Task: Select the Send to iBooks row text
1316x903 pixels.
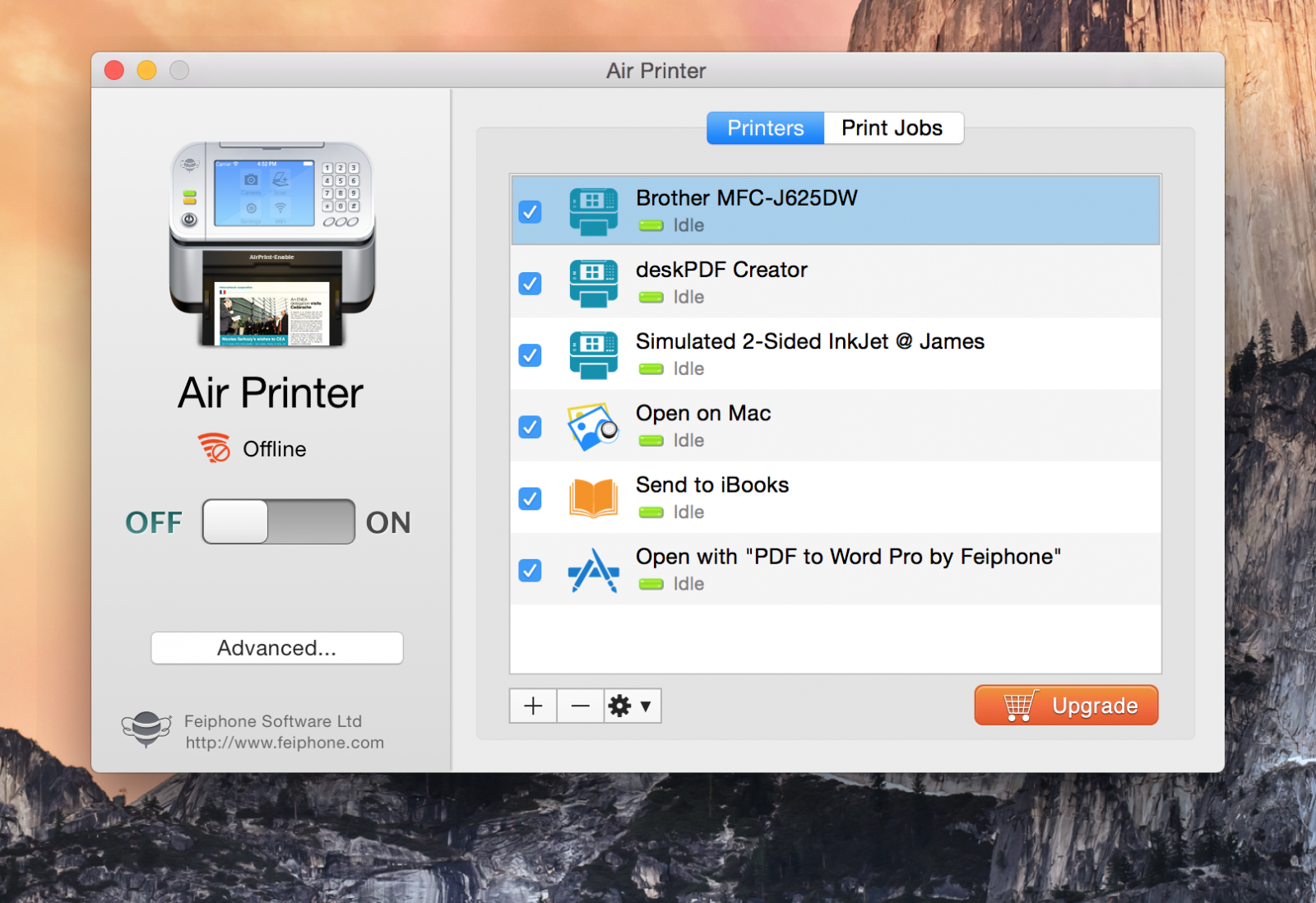Action: (x=712, y=484)
